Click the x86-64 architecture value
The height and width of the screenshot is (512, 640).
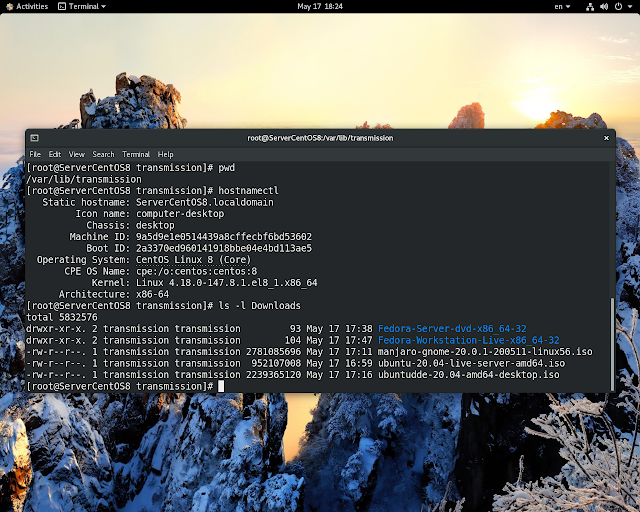153,294
